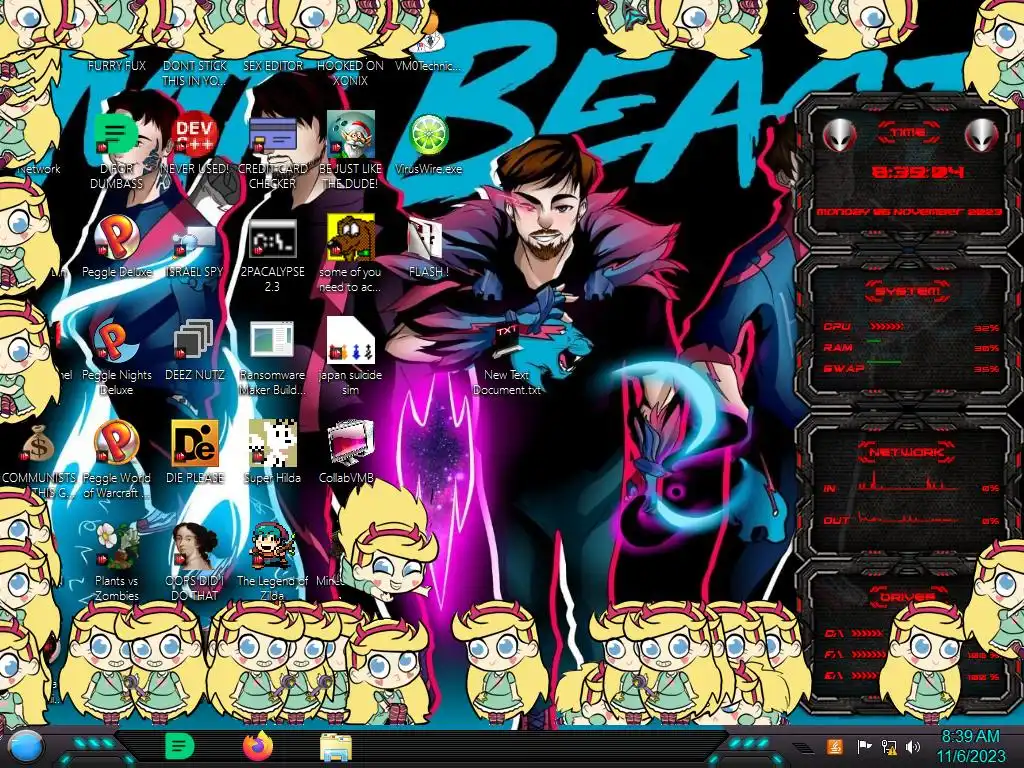Open Firefox from the taskbar
The width and height of the screenshot is (1024, 768).
tap(257, 746)
